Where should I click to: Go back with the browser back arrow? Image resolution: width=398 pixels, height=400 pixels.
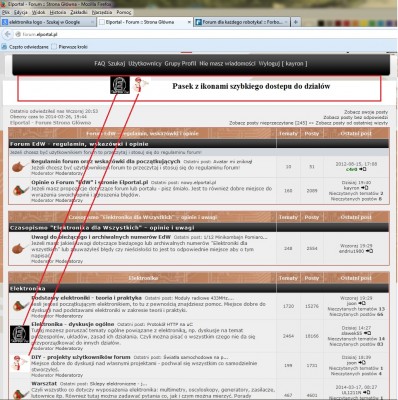coord(7,34)
